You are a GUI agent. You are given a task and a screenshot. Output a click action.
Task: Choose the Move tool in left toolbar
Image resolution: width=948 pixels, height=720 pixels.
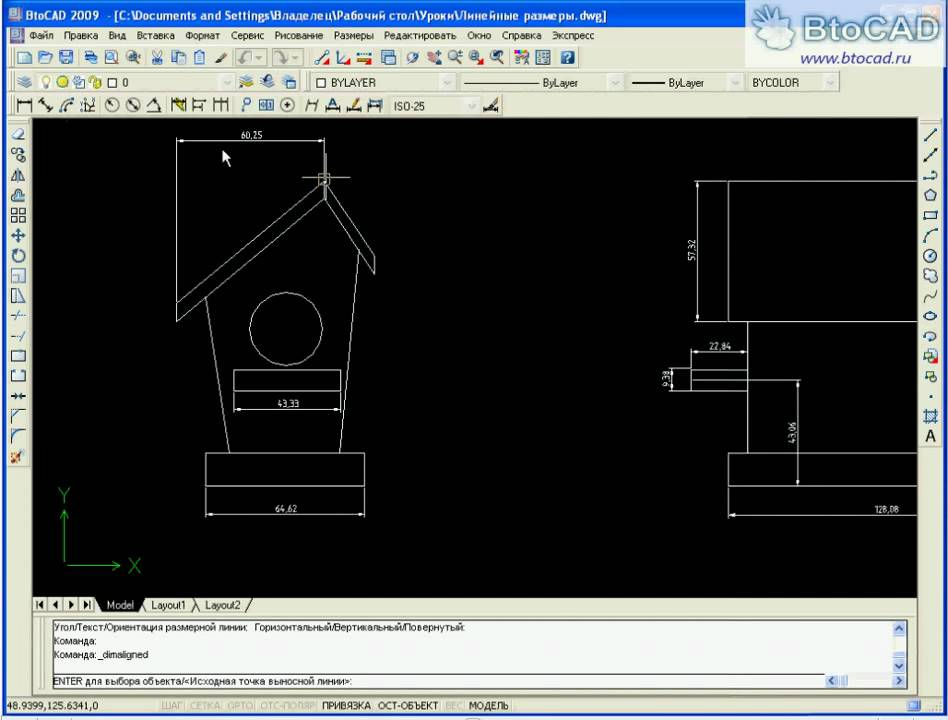pyautogui.click(x=17, y=235)
